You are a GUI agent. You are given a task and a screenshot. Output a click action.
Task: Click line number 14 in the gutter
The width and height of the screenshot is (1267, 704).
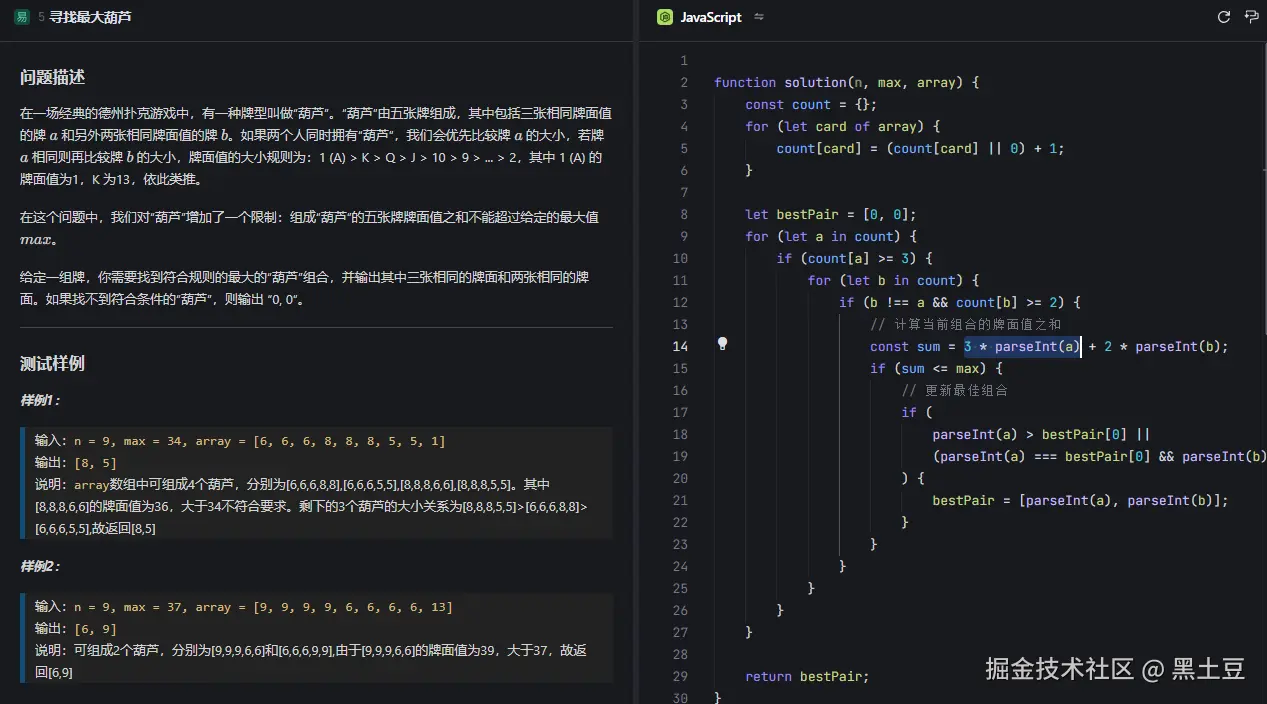[680, 346]
